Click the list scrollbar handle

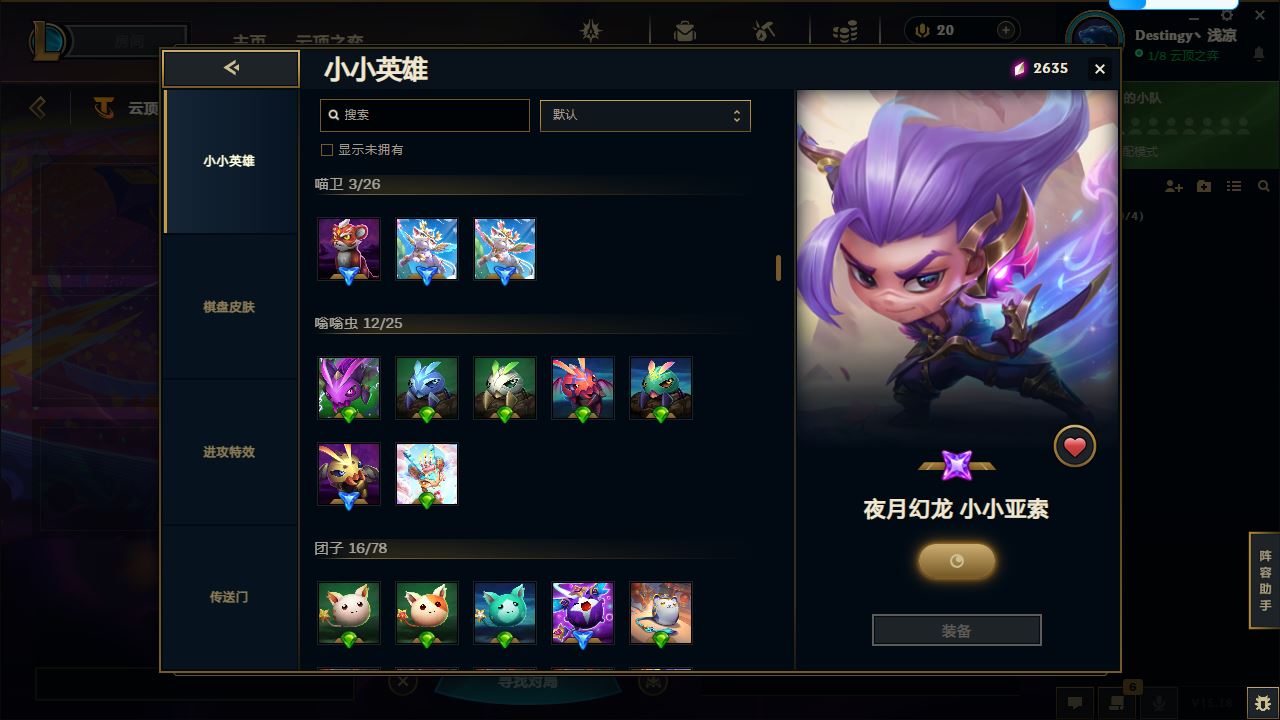[x=778, y=267]
